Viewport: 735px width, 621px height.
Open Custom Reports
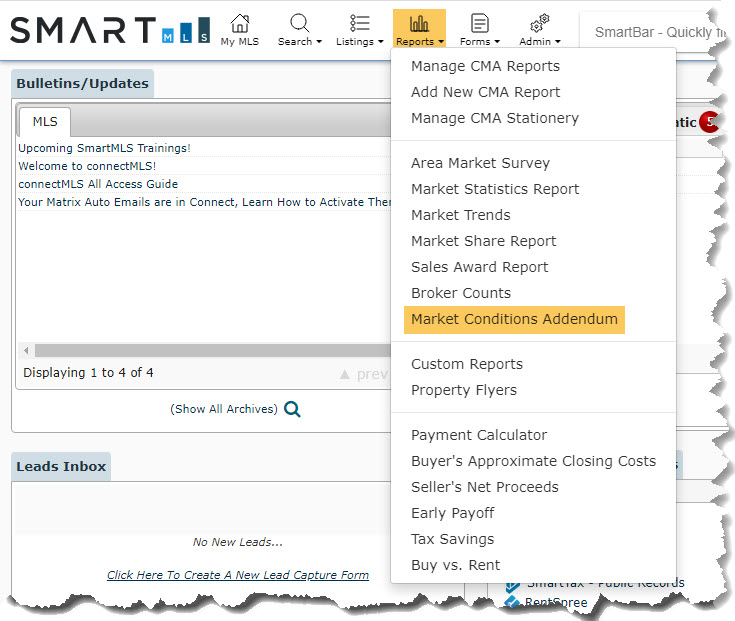(467, 364)
